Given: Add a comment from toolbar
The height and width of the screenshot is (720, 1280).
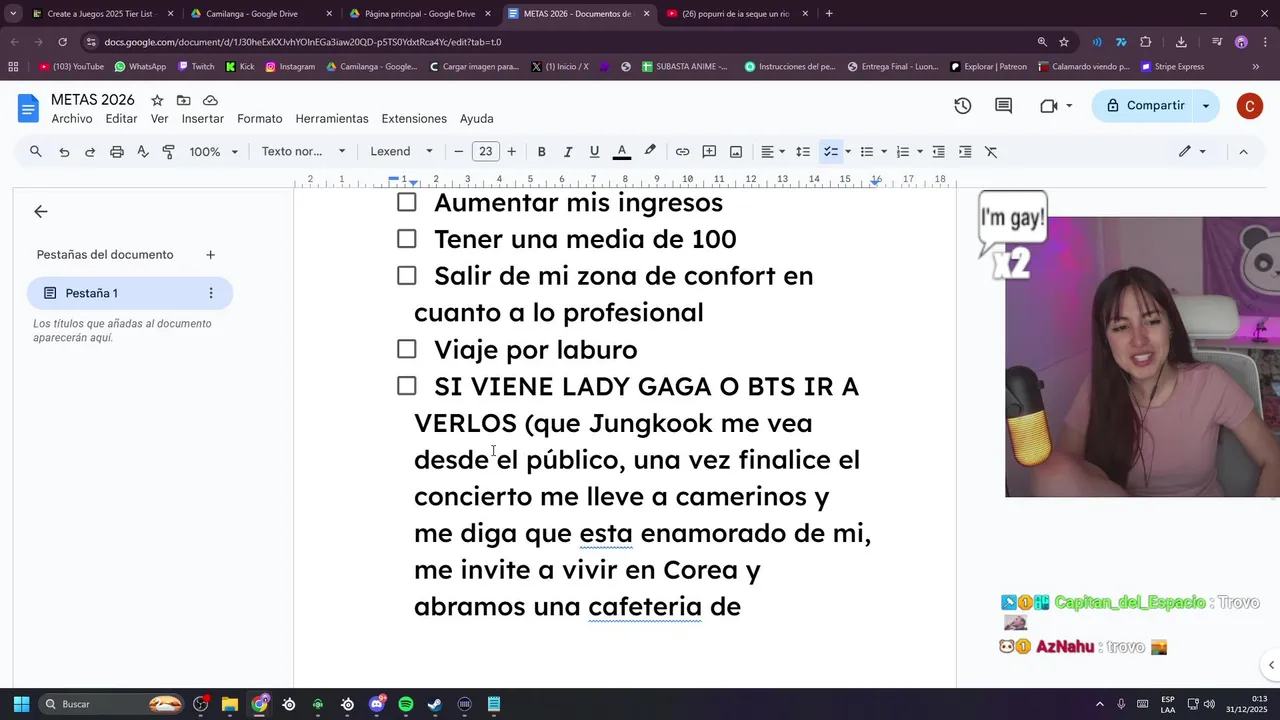Looking at the screenshot, I should click(x=709, y=152).
